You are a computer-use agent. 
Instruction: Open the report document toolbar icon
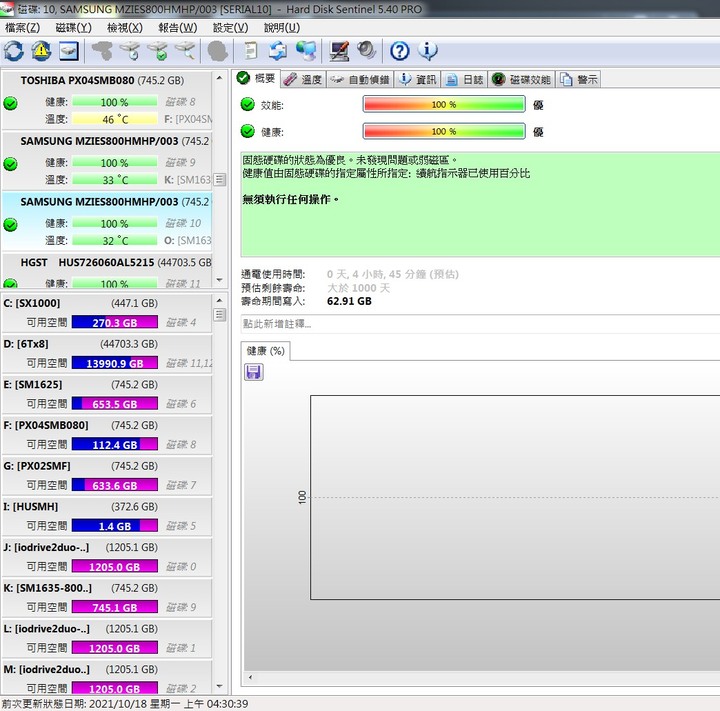click(x=251, y=51)
